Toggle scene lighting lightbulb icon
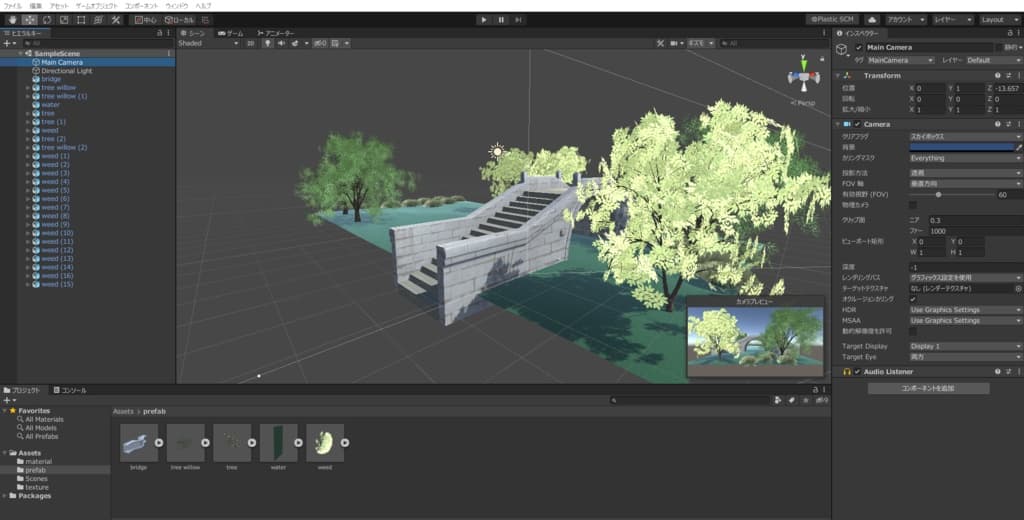 coord(268,43)
